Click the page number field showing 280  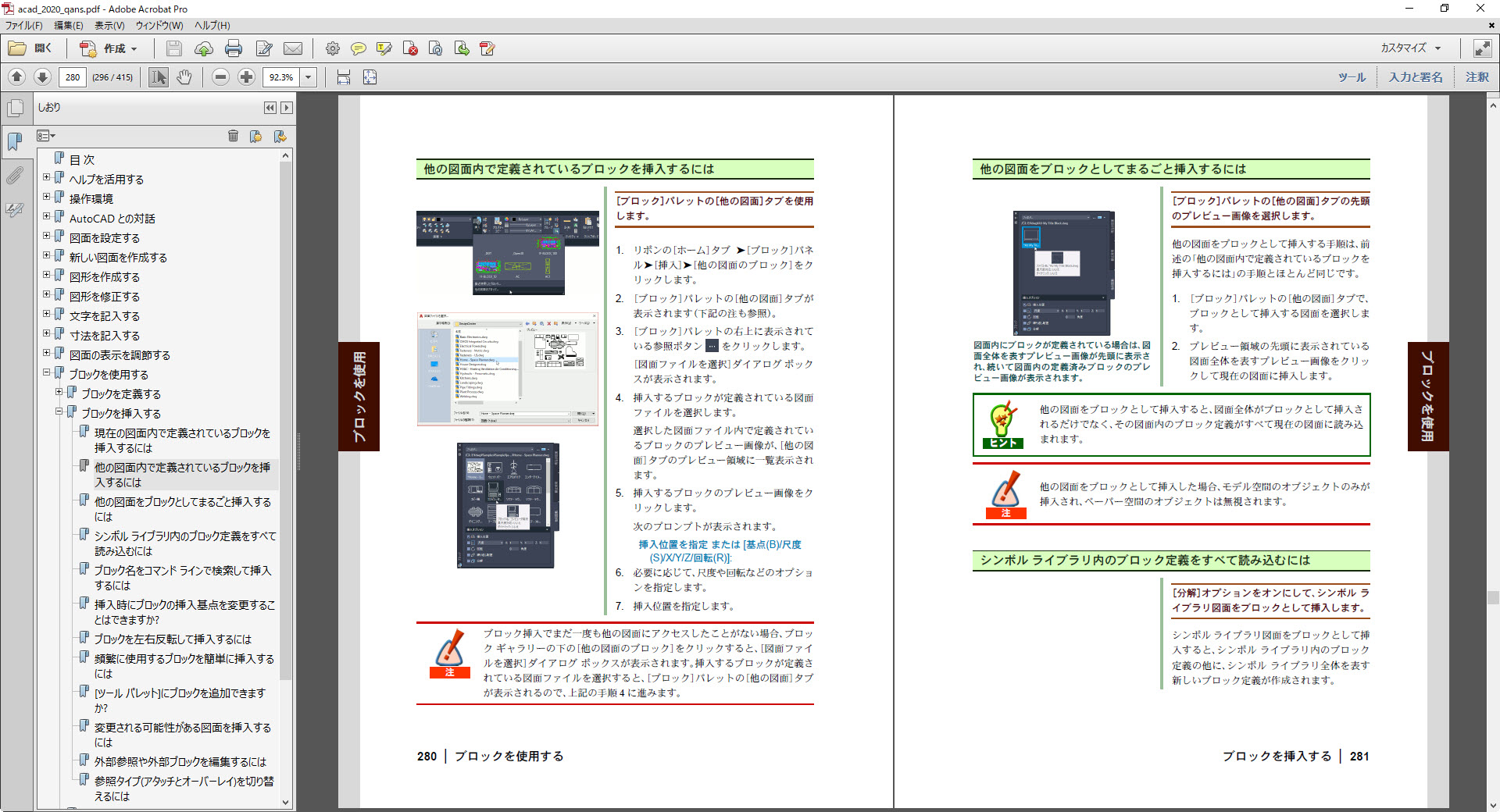point(73,77)
